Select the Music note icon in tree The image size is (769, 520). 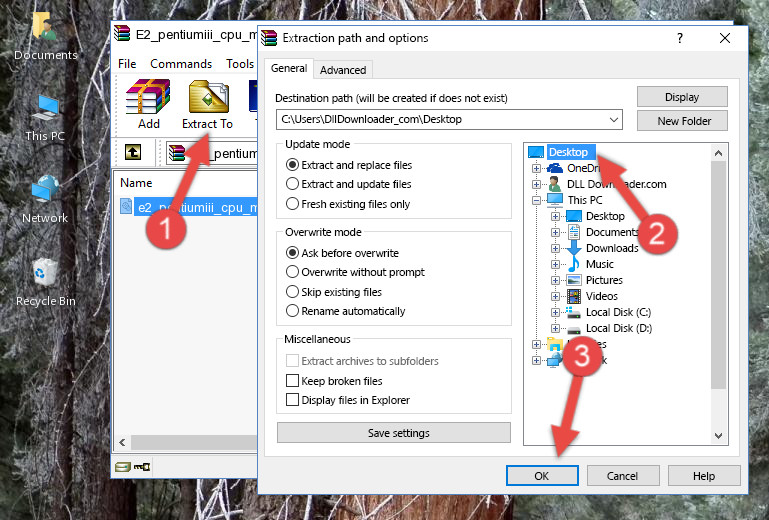[573, 264]
